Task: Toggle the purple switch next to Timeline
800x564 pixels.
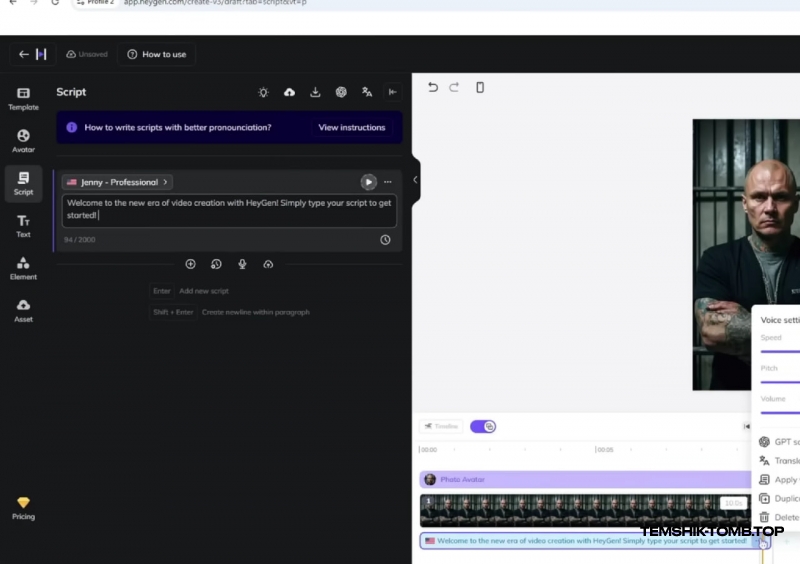Action: click(483, 426)
